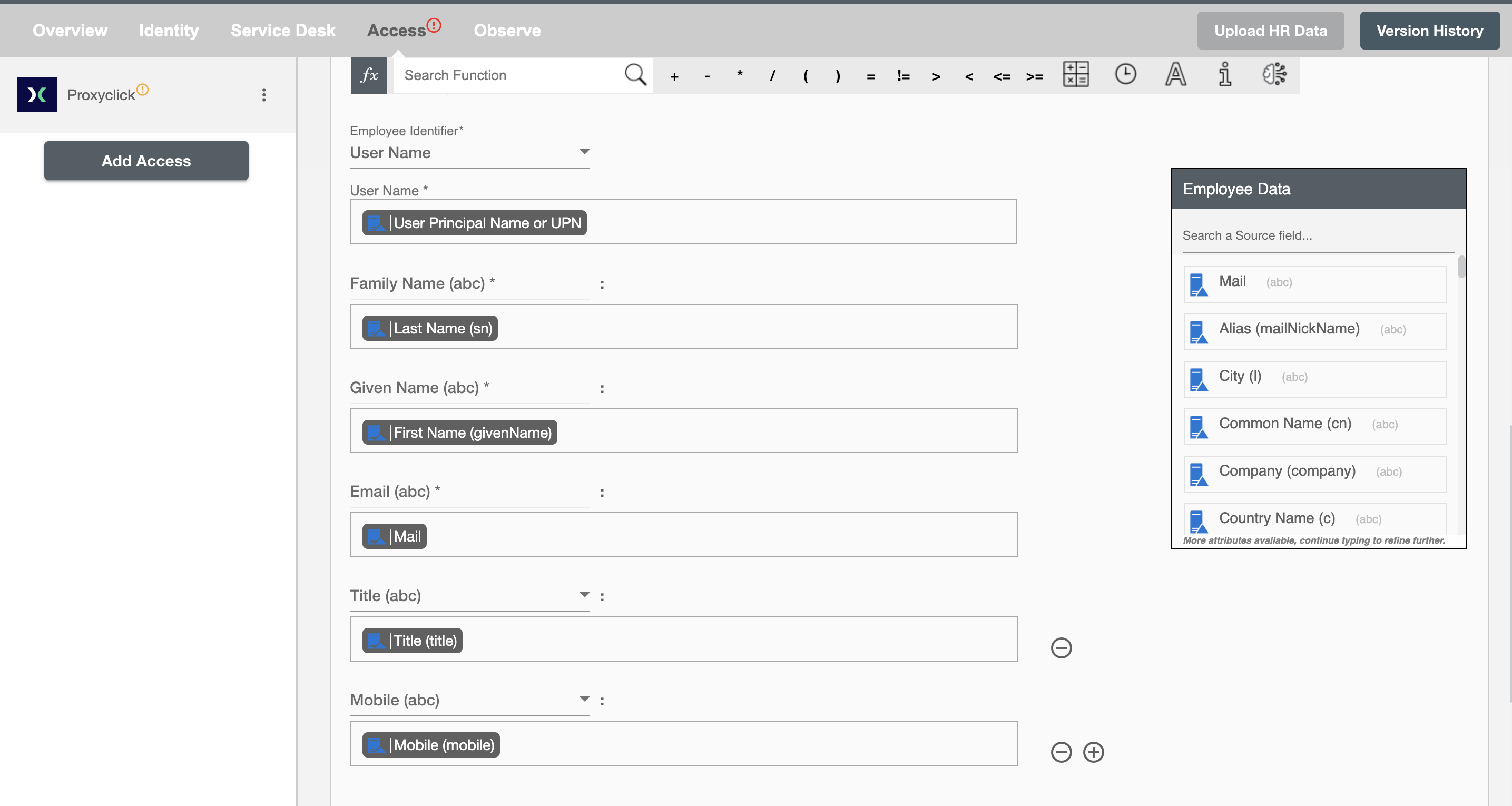Click the User Name input field

[x=683, y=221]
